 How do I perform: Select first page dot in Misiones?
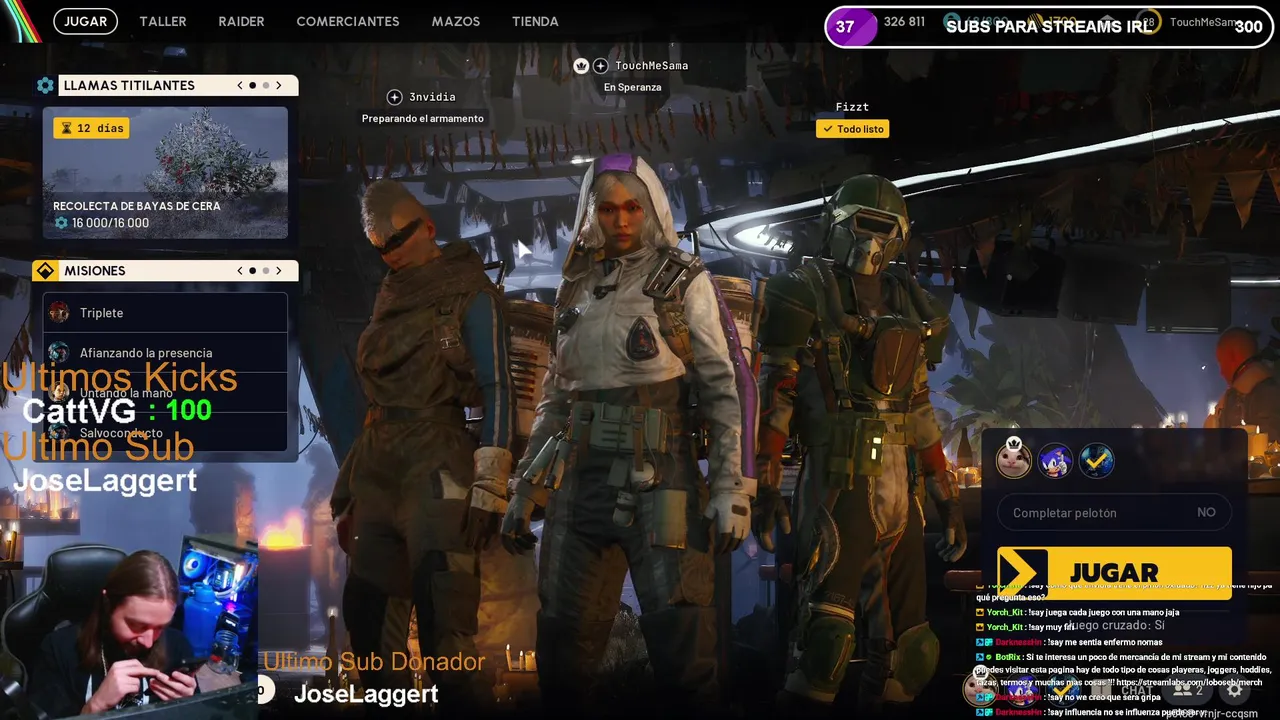[x=252, y=271]
